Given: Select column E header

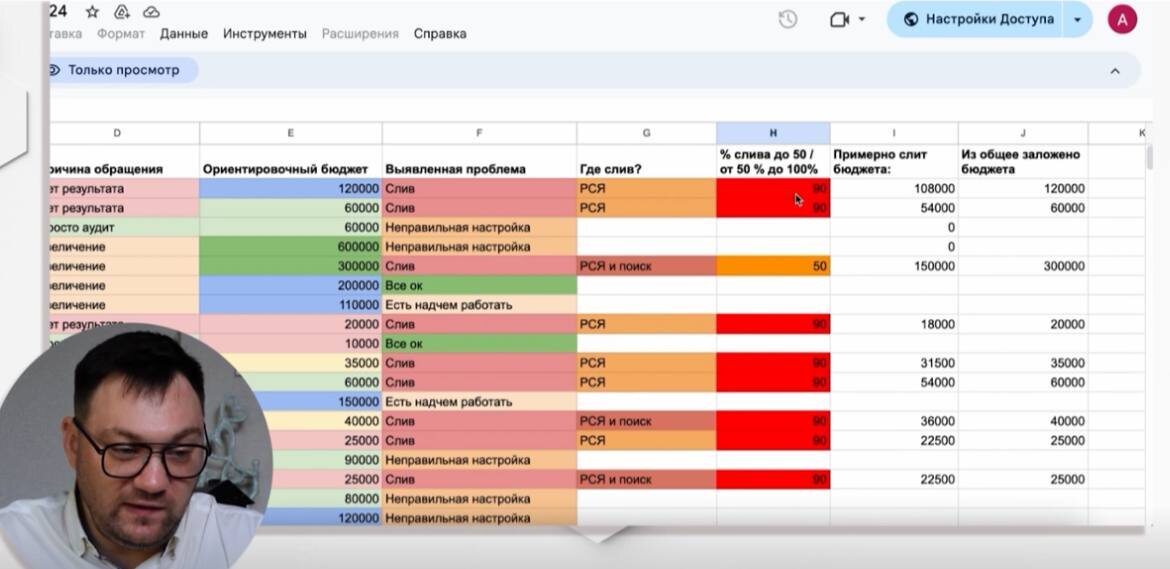Looking at the screenshot, I should 290,133.
